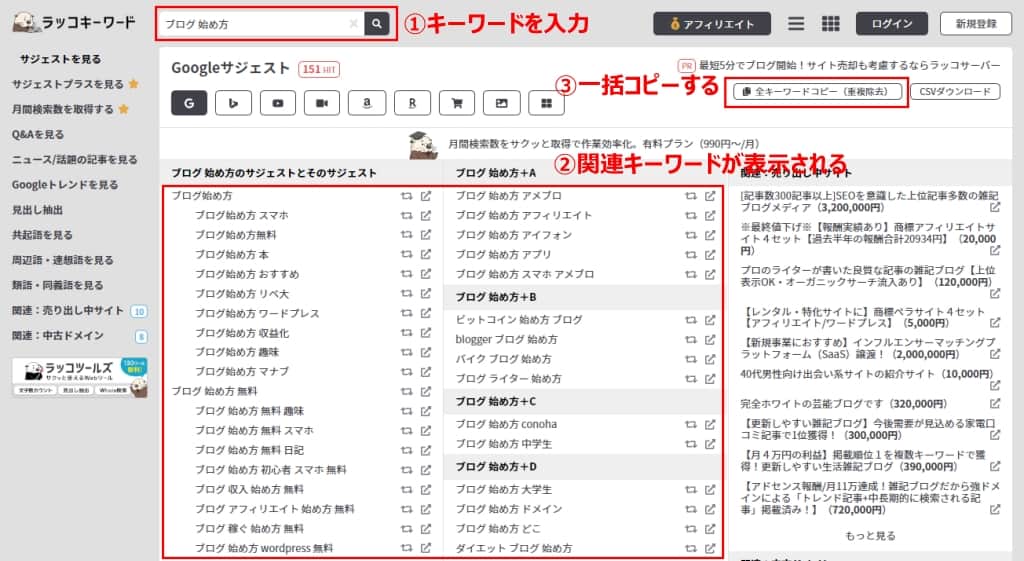1024x561 pixels.
Task: Open external link for ブログ 始め方 アフィリエイト
Action: (x=710, y=216)
